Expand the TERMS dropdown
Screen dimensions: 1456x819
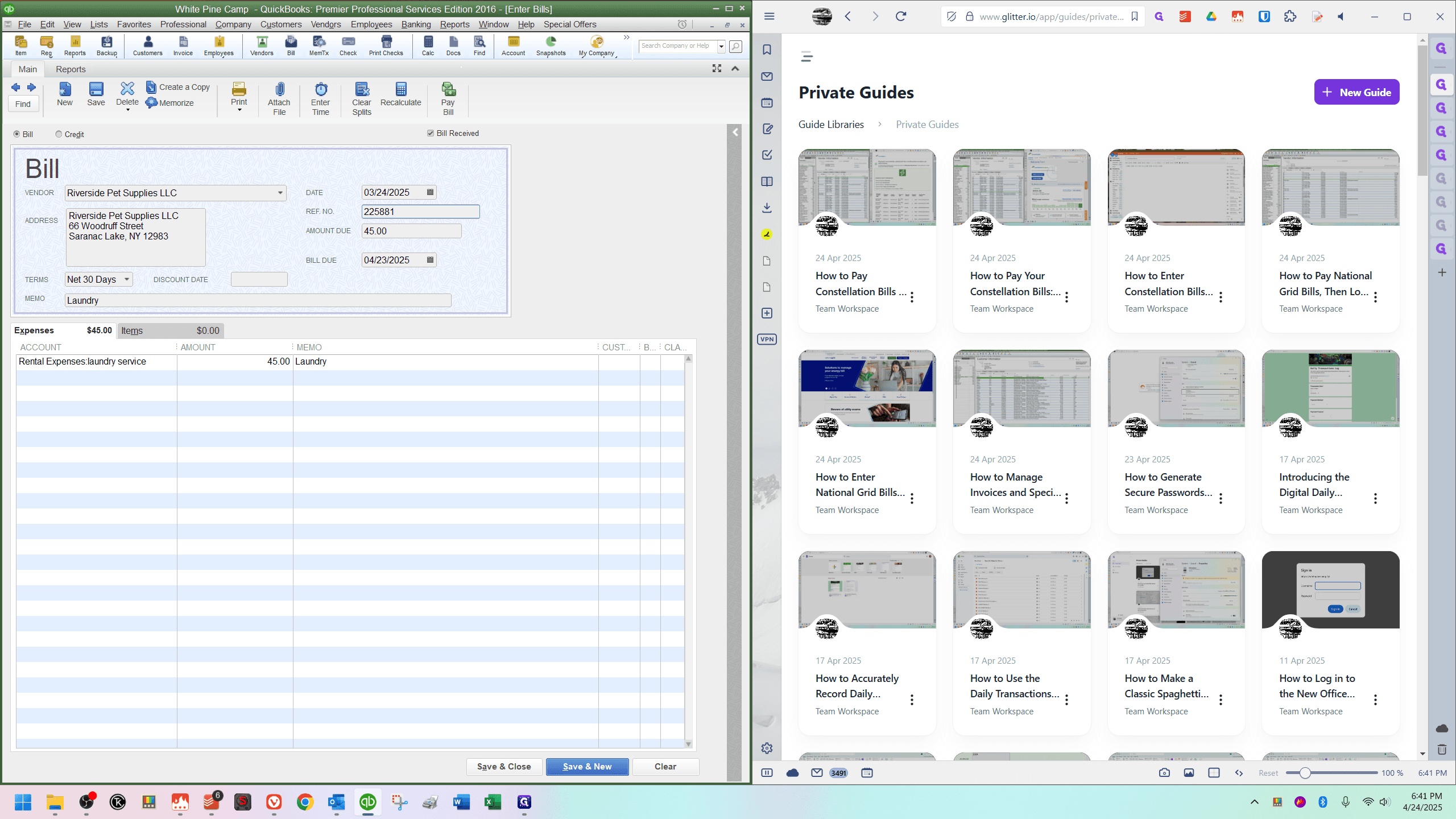point(127,279)
